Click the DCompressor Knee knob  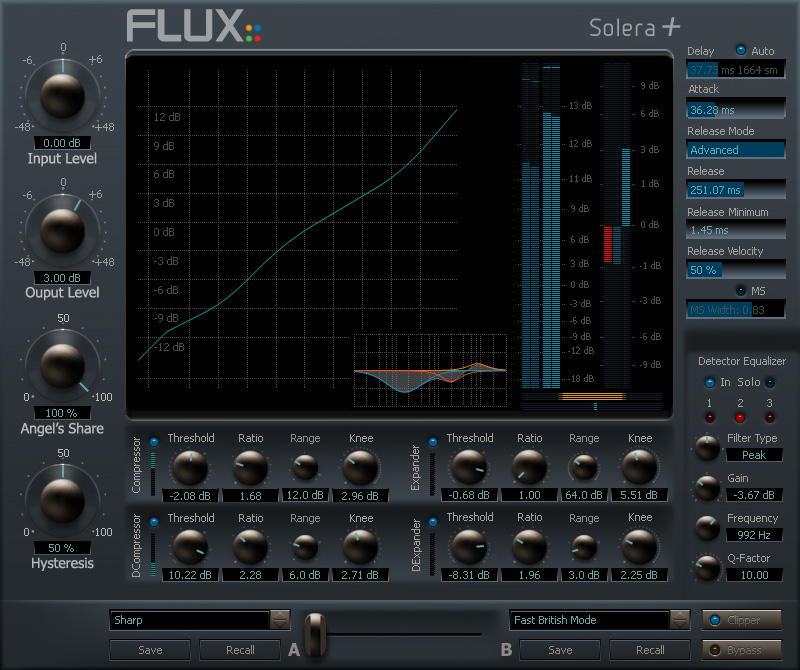360,547
